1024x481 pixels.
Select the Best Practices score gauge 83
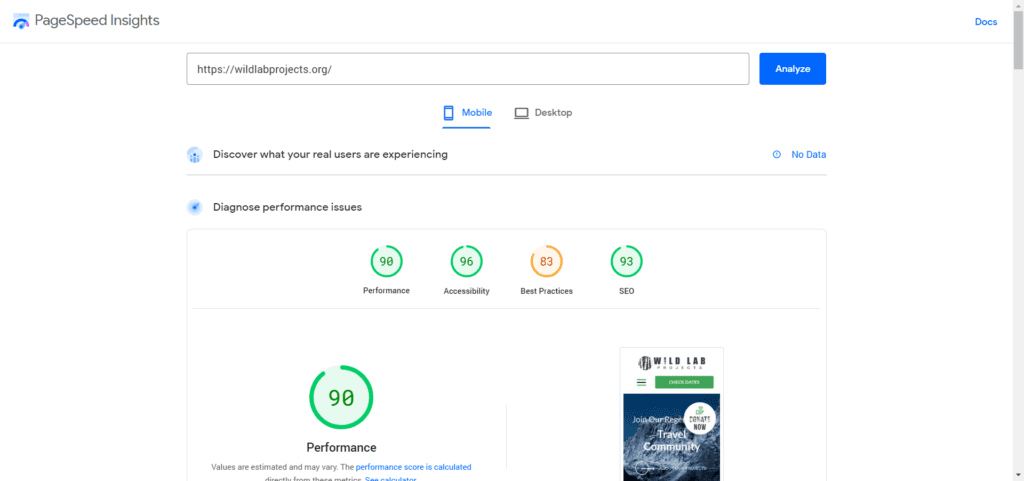click(547, 262)
